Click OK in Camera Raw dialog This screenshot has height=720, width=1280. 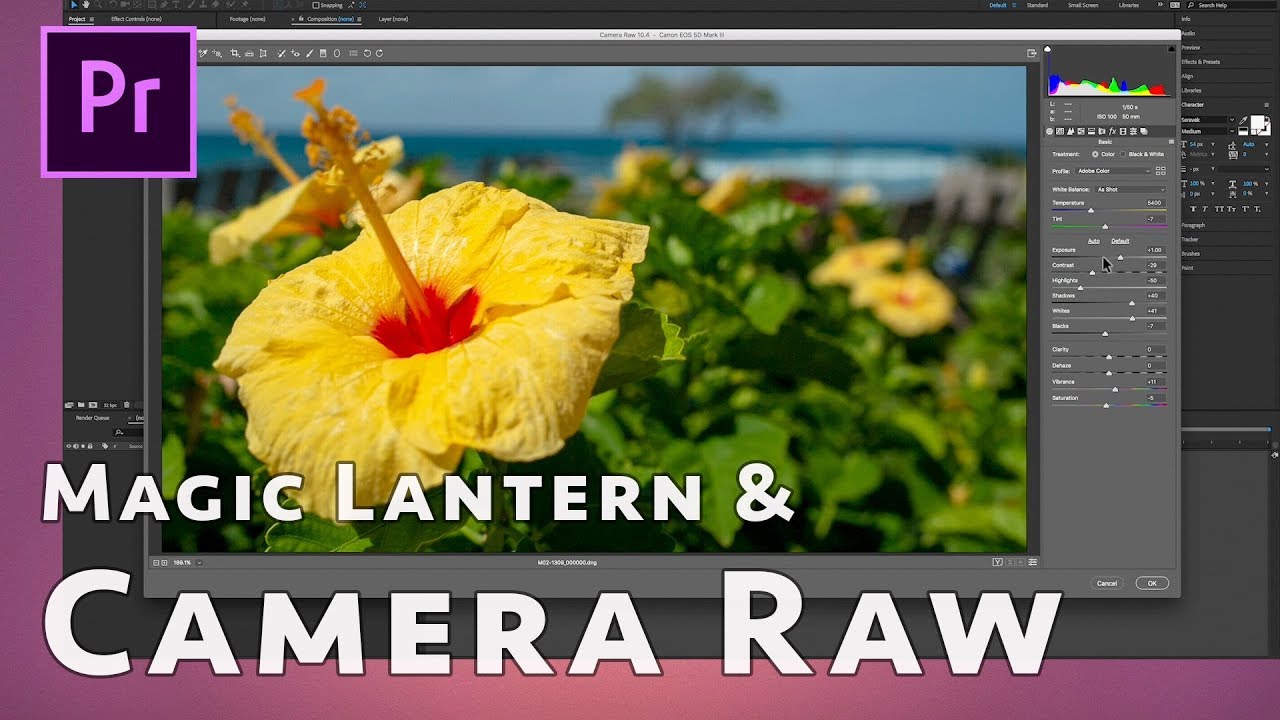tap(1152, 583)
